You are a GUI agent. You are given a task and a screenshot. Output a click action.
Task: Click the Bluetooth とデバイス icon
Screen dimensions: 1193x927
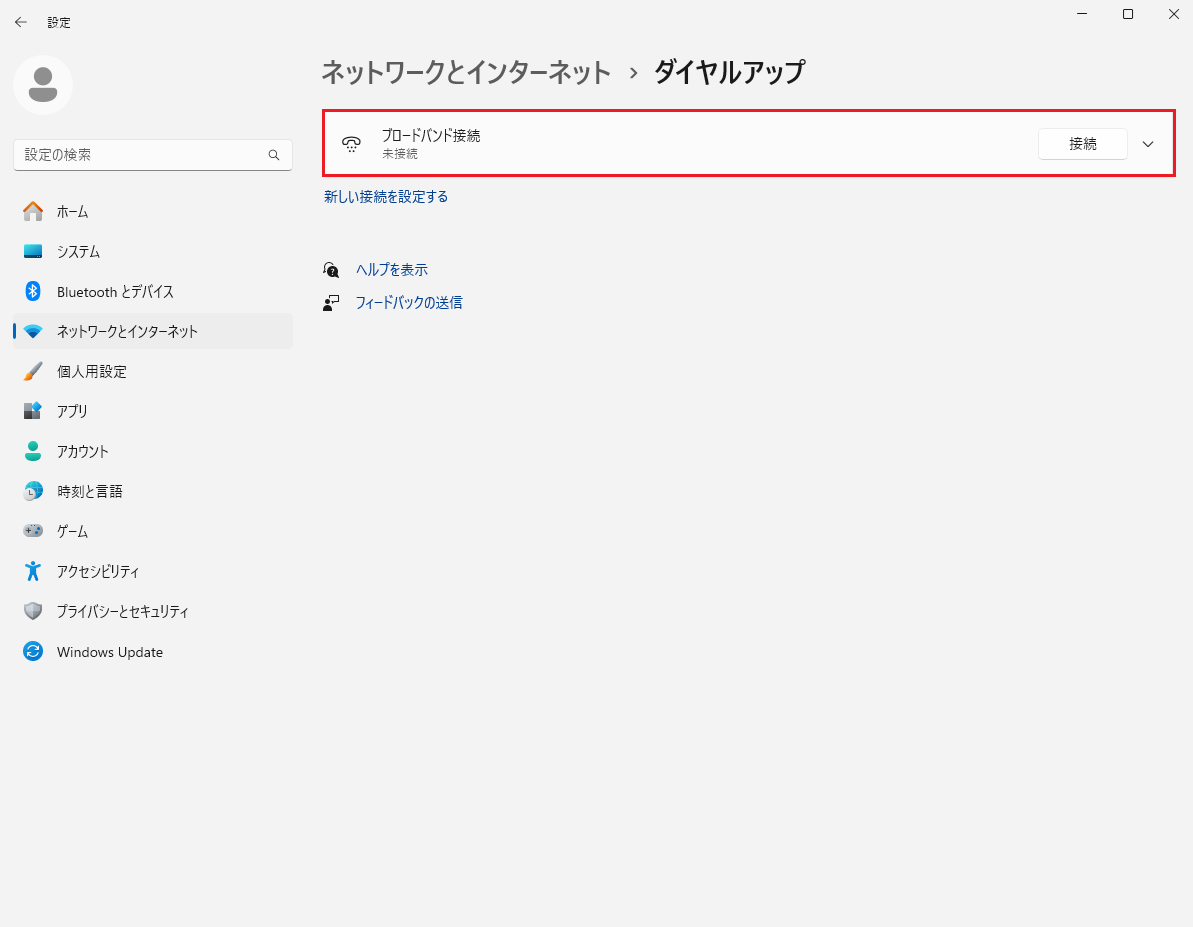pyautogui.click(x=31, y=291)
